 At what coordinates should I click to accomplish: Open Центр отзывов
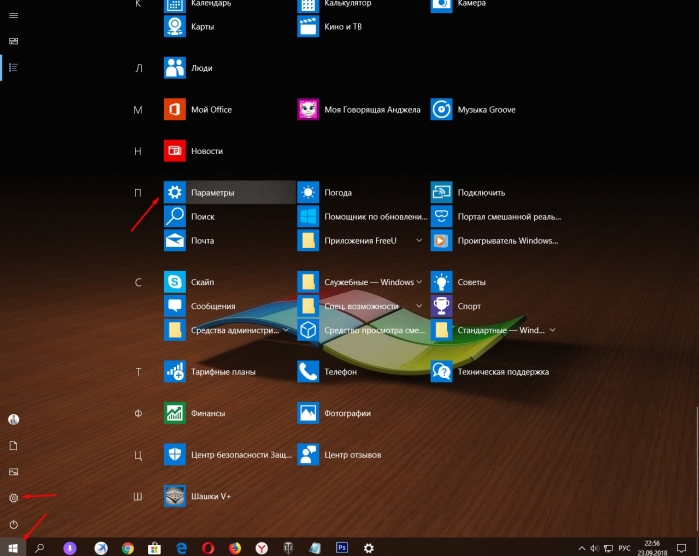click(339, 455)
